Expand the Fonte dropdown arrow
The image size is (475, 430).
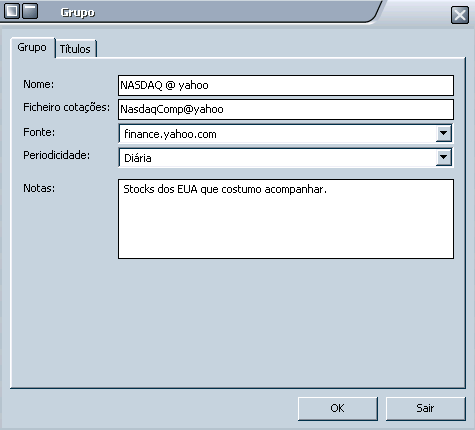click(x=443, y=133)
